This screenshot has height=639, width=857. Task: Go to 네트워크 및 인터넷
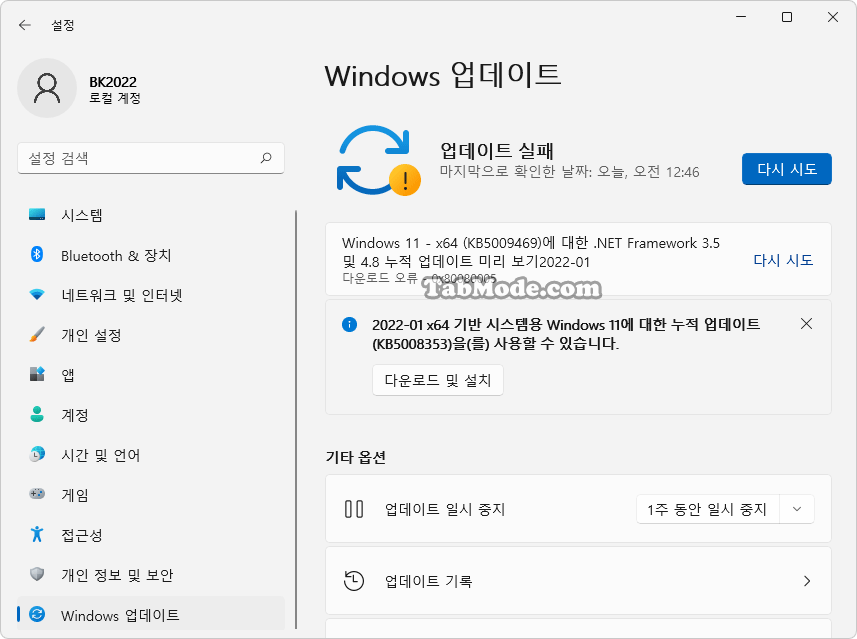pyautogui.click(x=151, y=295)
